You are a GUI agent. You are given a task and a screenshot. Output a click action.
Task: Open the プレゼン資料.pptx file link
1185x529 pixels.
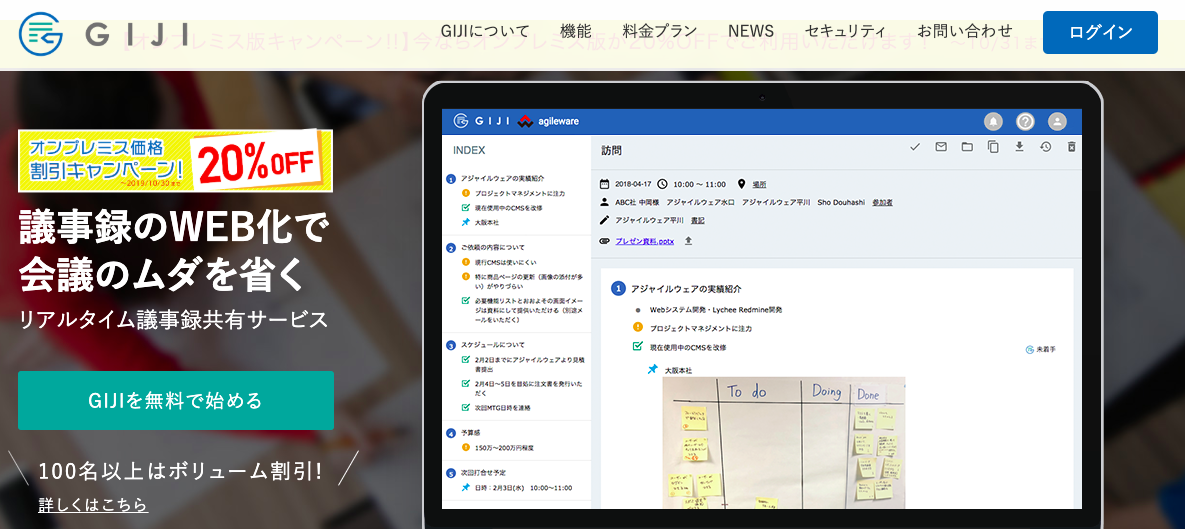(x=644, y=241)
